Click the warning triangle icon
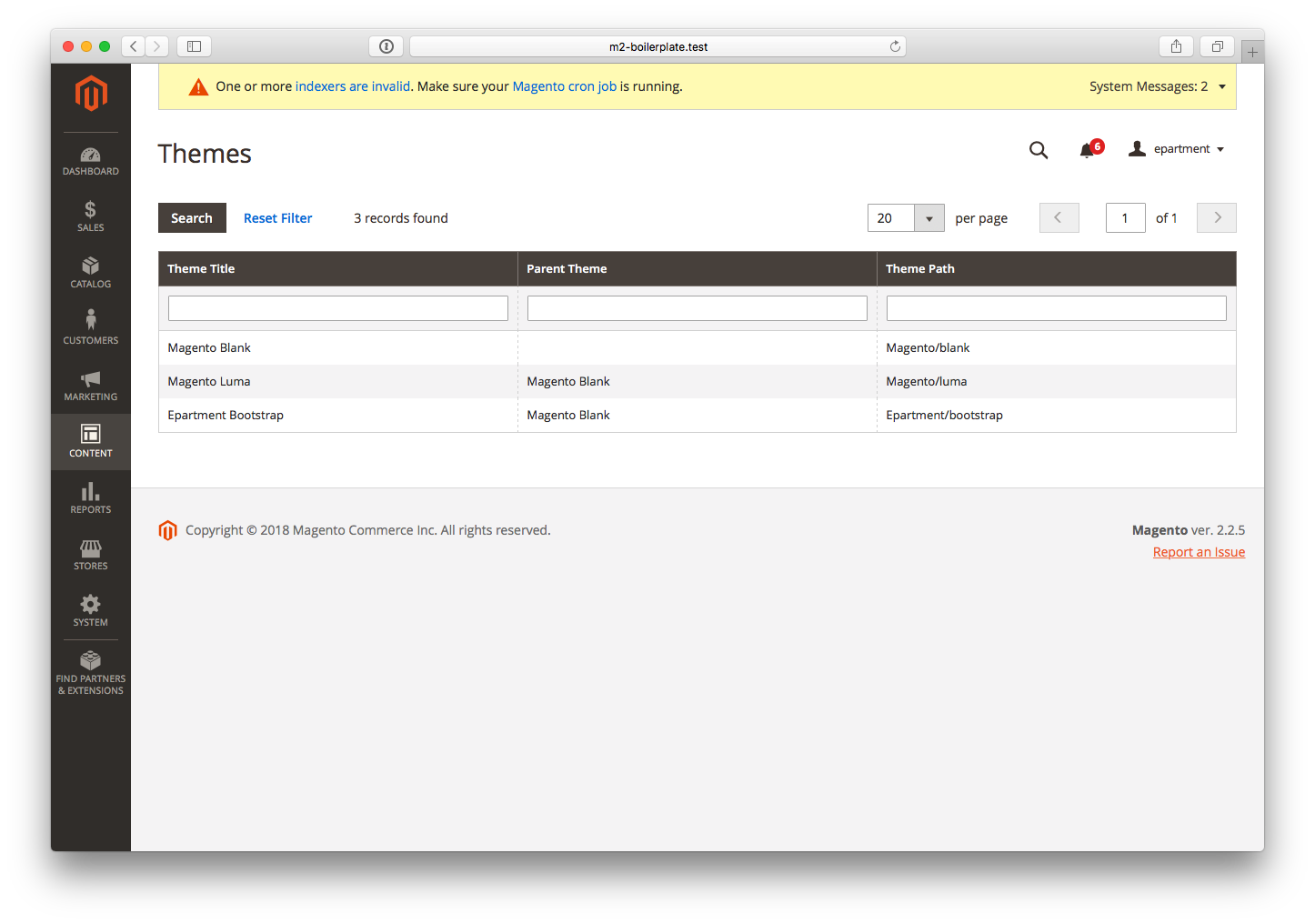1315x924 pixels. tap(198, 87)
